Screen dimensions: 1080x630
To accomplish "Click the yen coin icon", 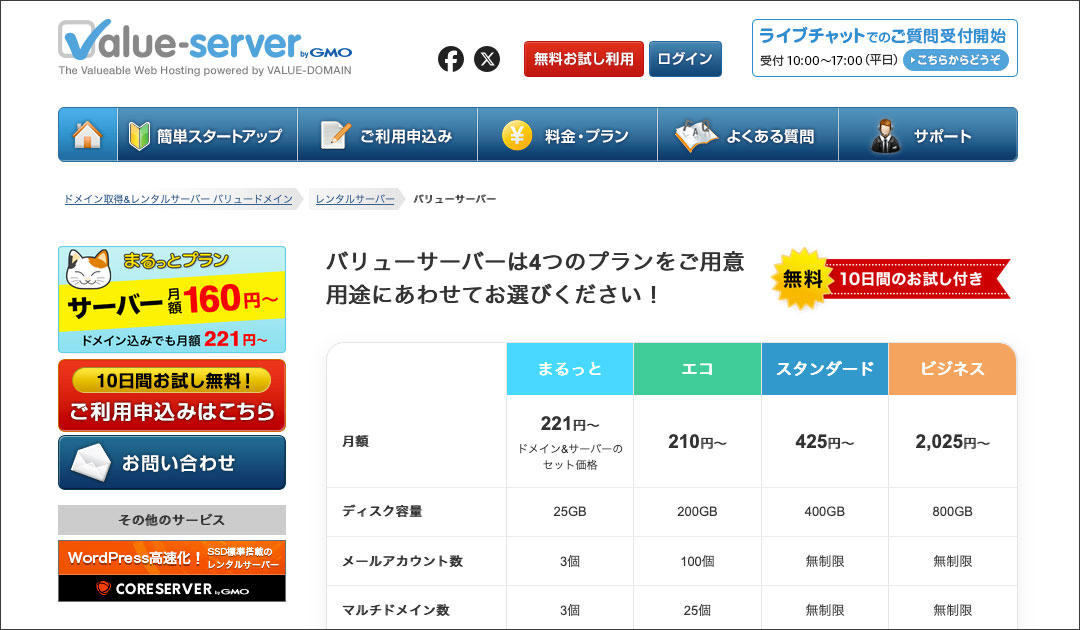I will tap(517, 135).
